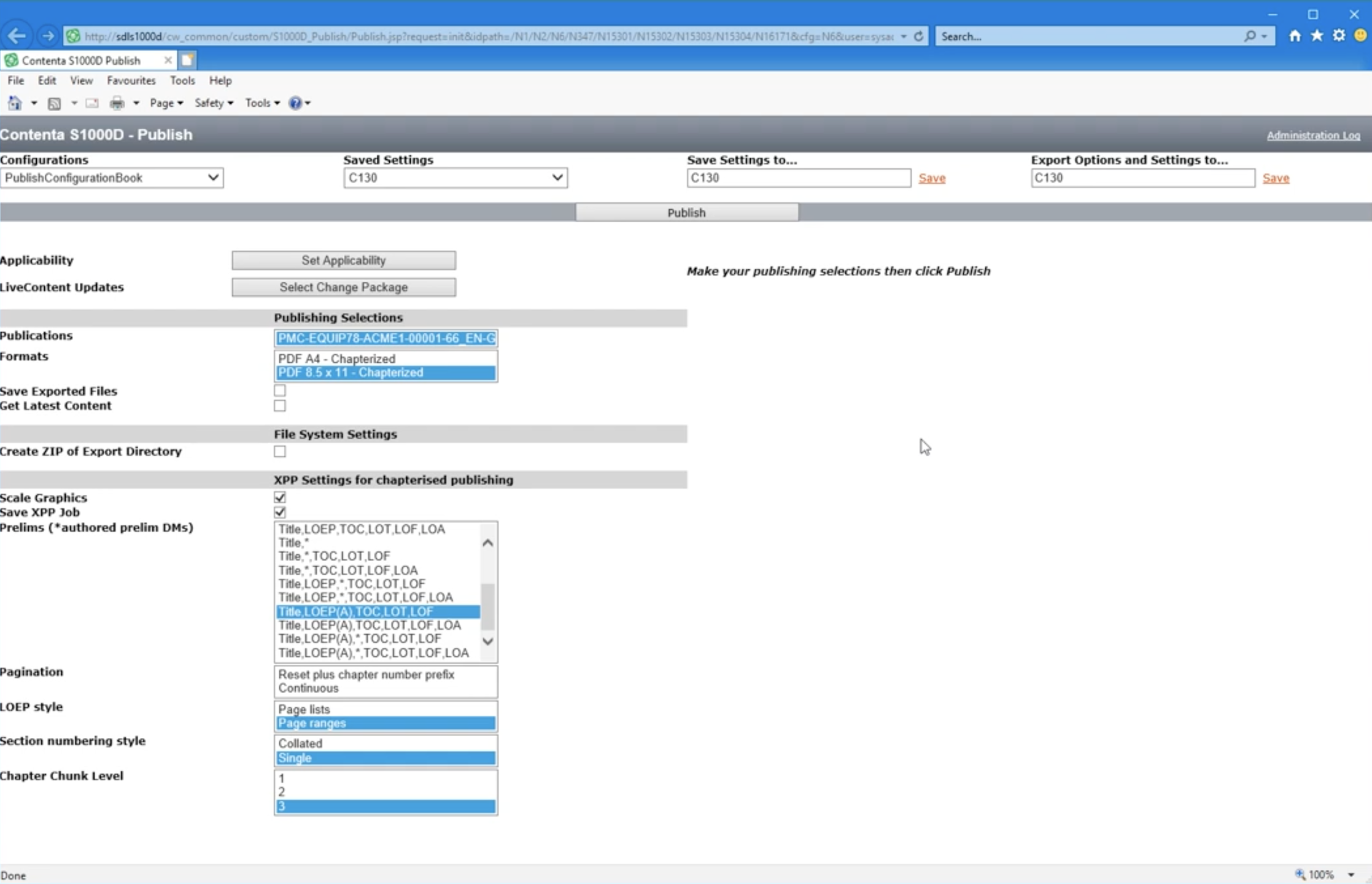
Task: Click the Prelims list scrollbar down arrow
Action: point(488,642)
